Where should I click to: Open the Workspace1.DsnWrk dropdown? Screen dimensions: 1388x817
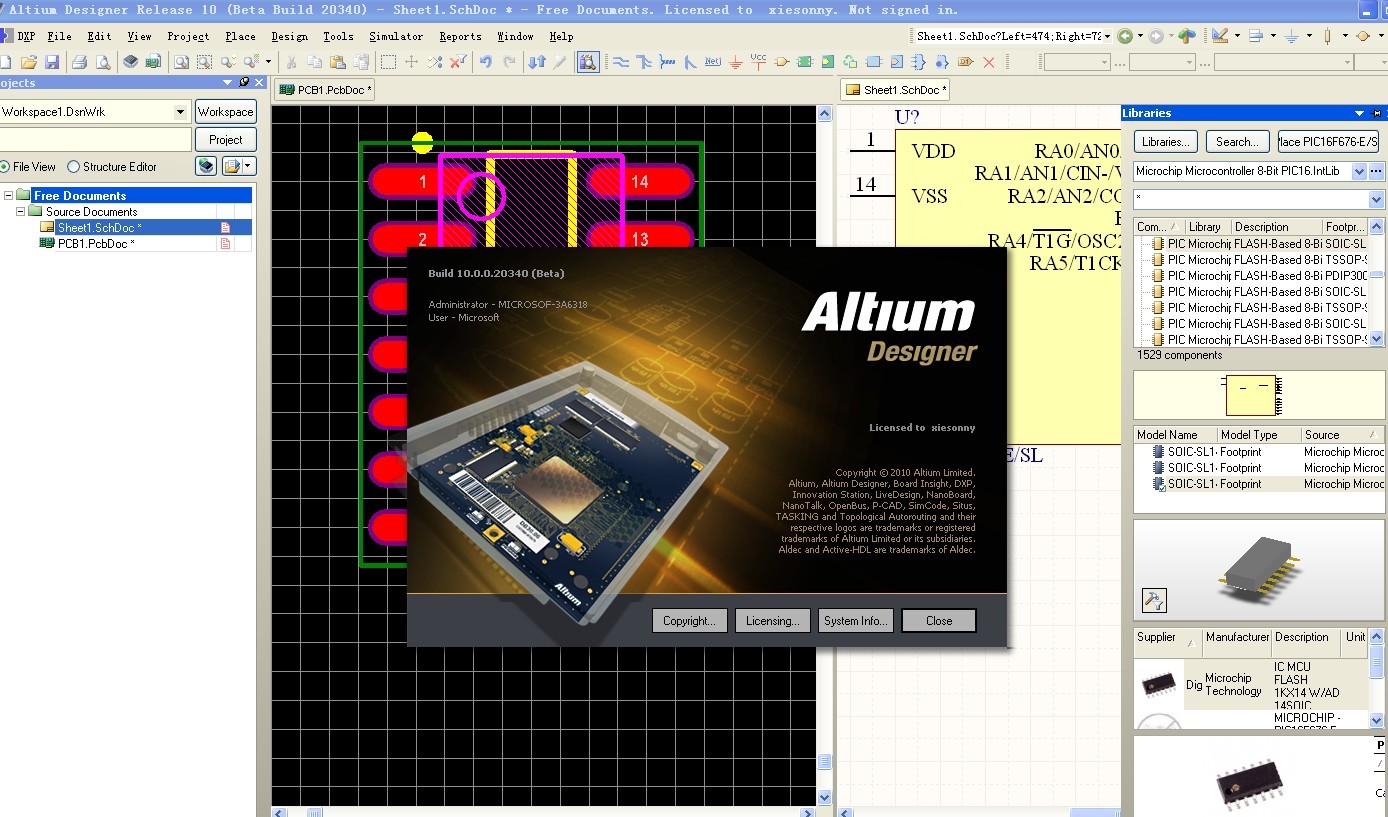tap(180, 112)
